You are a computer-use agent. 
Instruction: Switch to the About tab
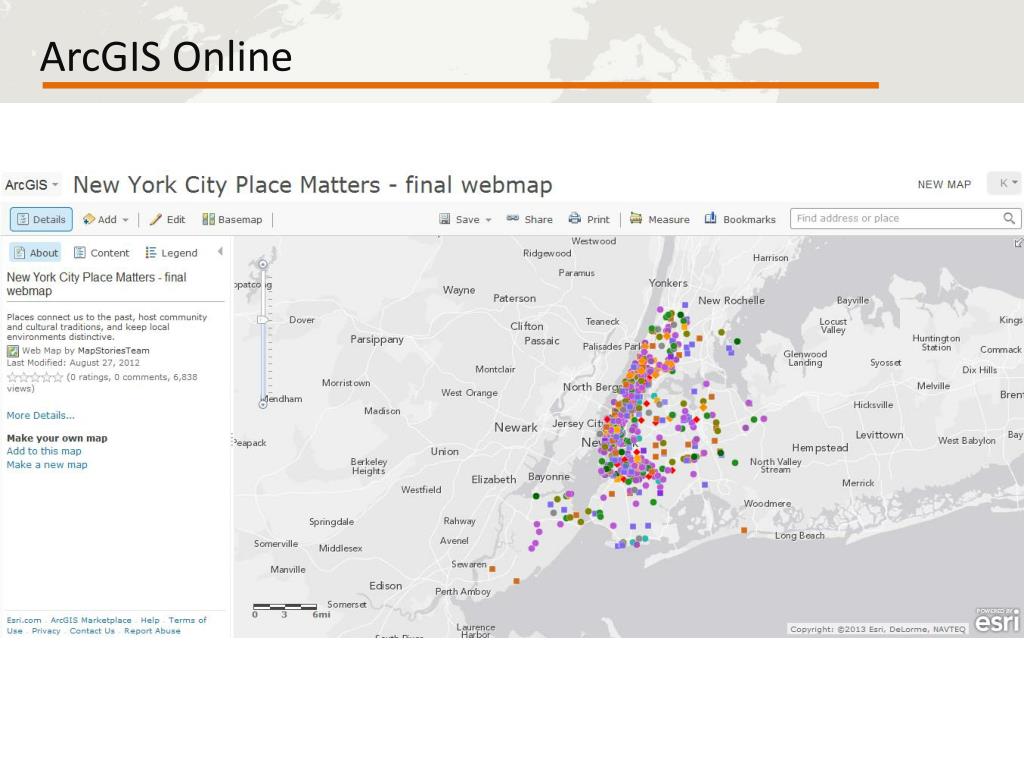pos(37,253)
